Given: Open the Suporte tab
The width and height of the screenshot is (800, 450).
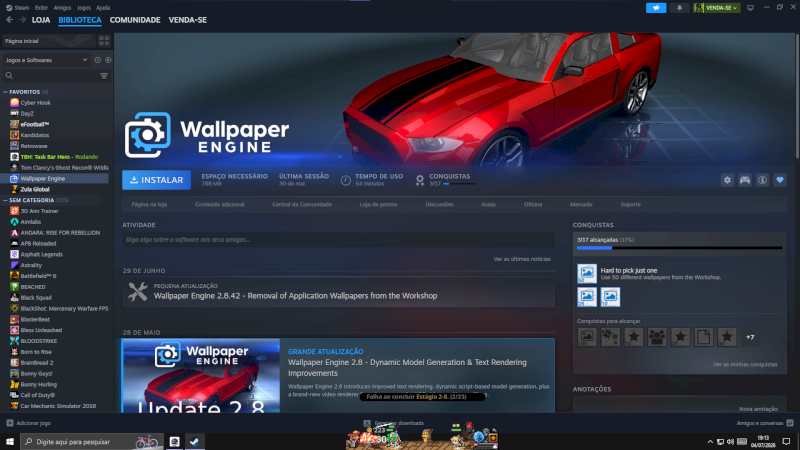Looking at the screenshot, I should [631, 204].
